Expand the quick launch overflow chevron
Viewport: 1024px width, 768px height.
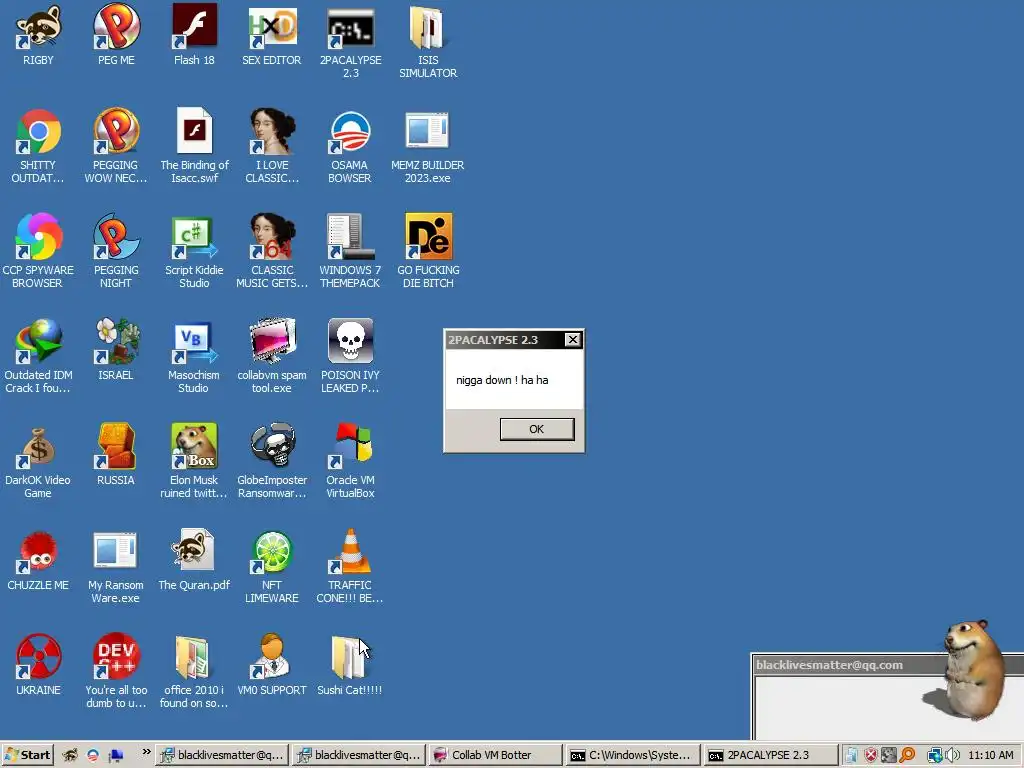pyautogui.click(x=146, y=752)
